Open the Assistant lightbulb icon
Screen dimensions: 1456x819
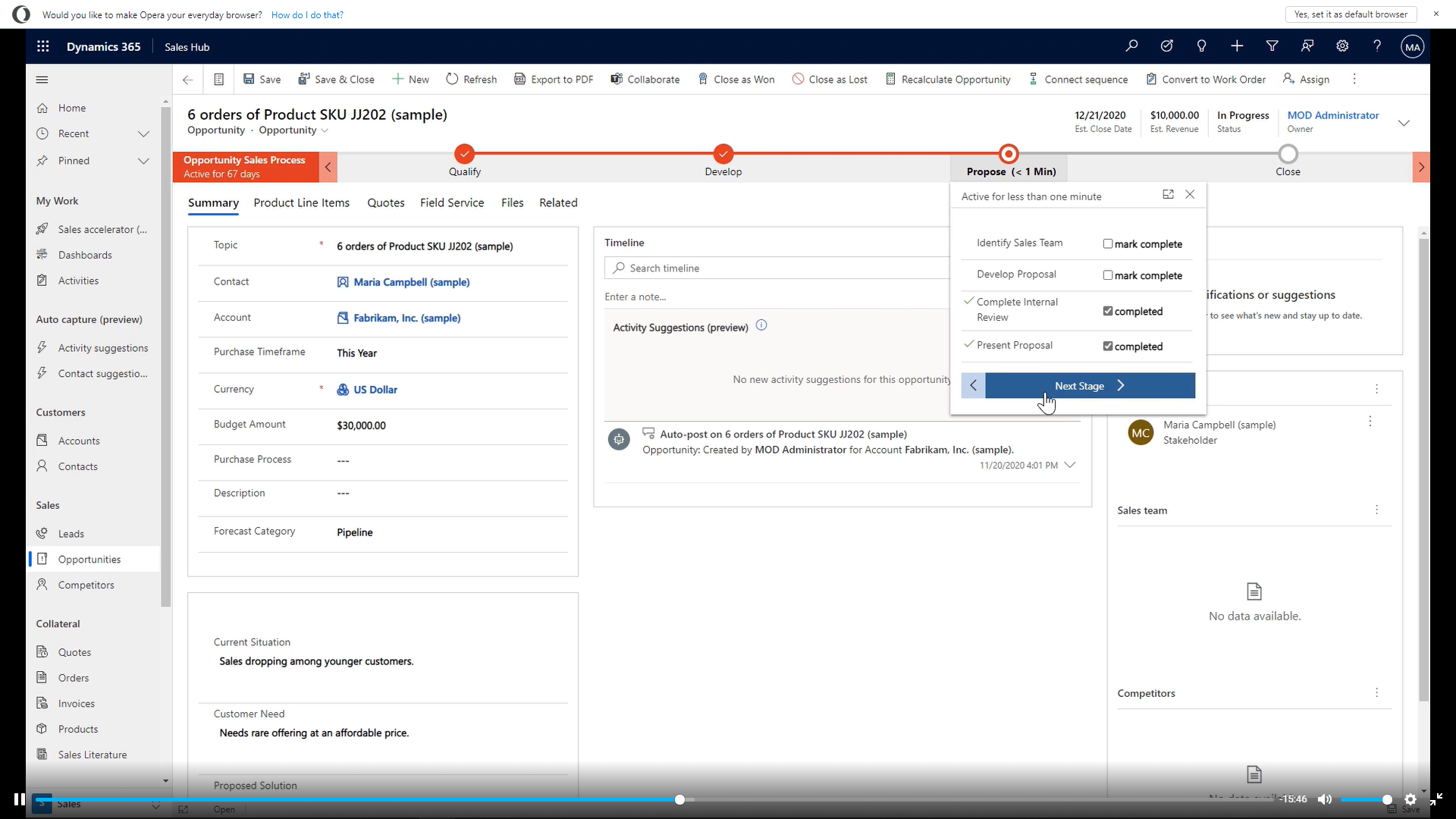1201,46
